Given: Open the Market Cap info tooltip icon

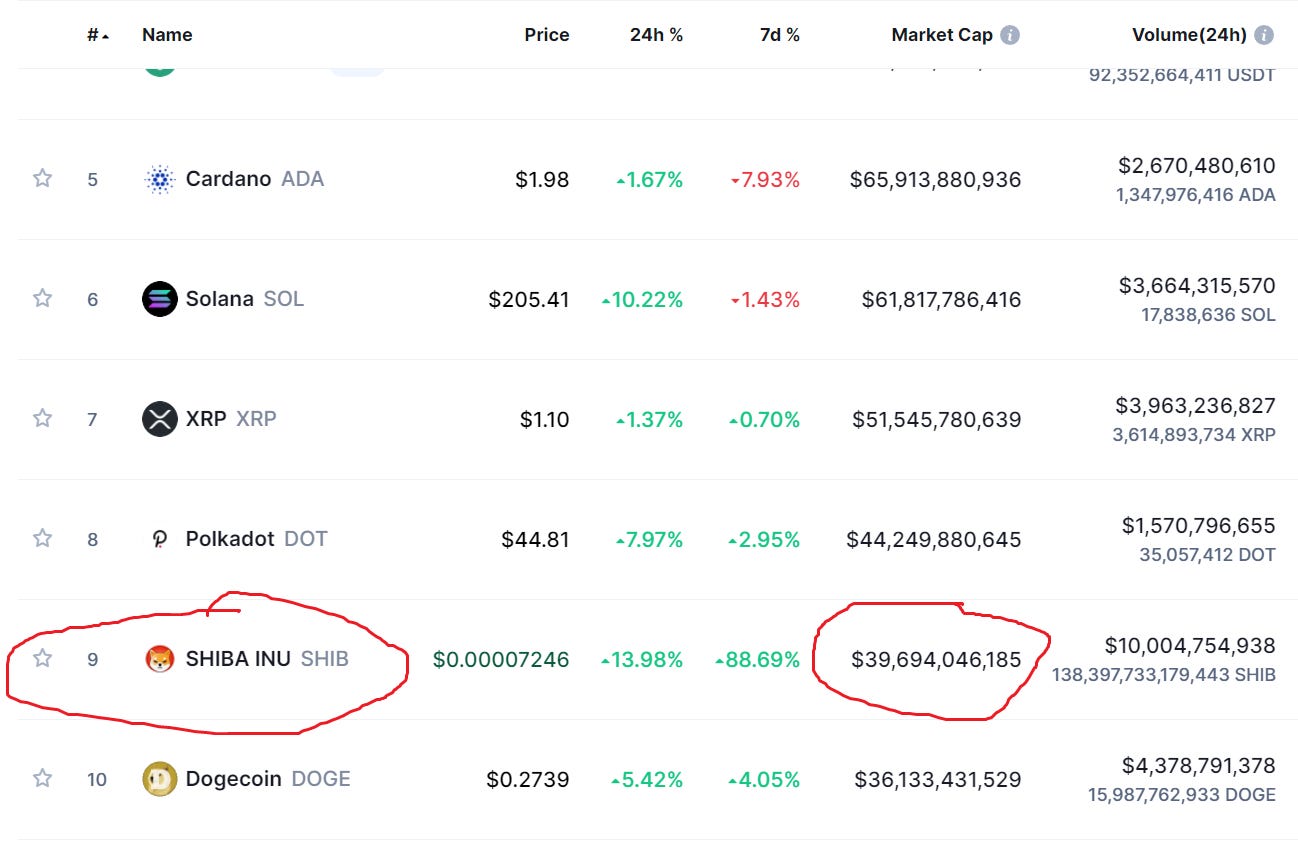Looking at the screenshot, I should pyautogui.click(x=1011, y=34).
